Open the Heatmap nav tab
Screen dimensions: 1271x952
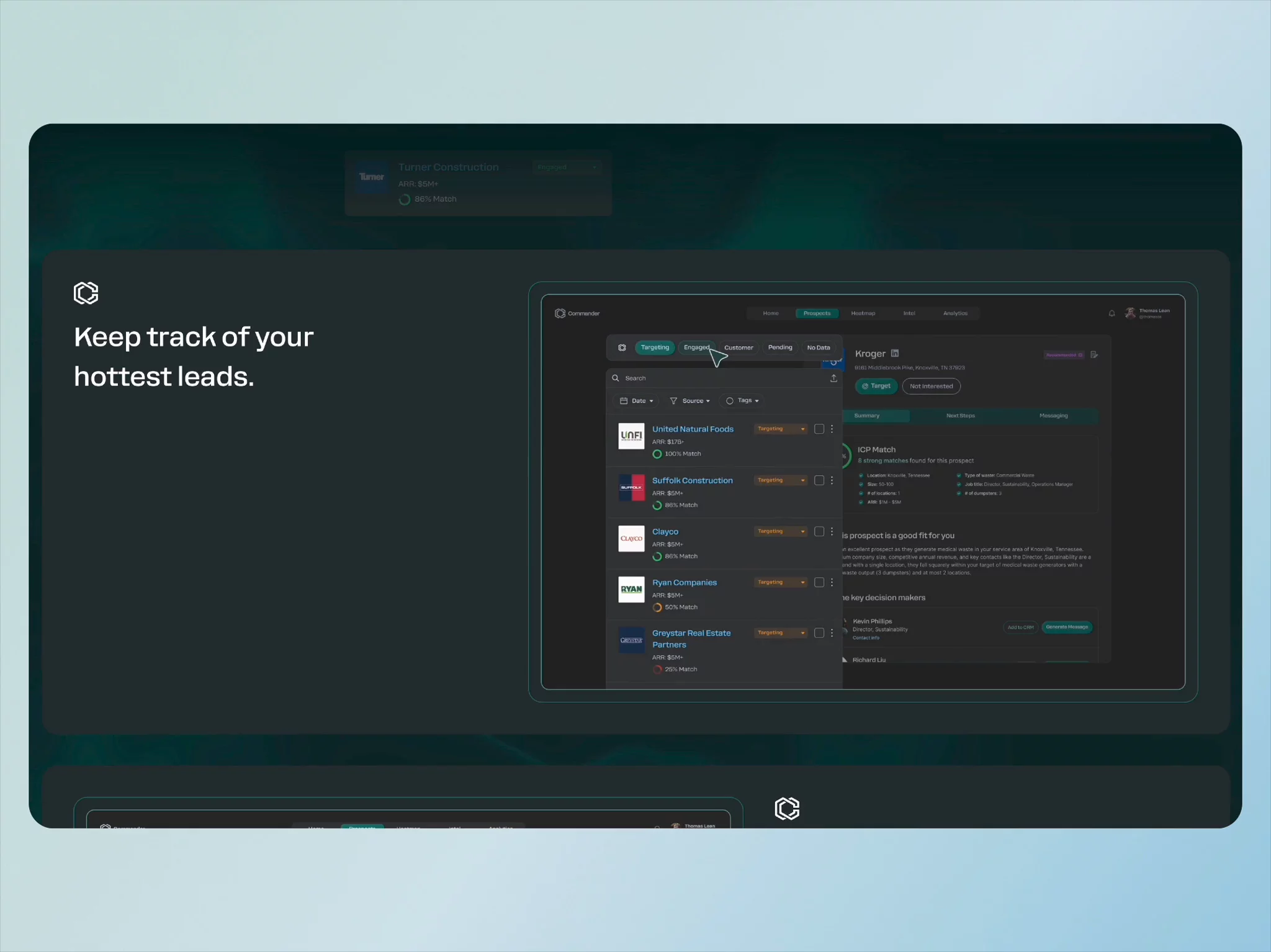pyautogui.click(x=863, y=313)
